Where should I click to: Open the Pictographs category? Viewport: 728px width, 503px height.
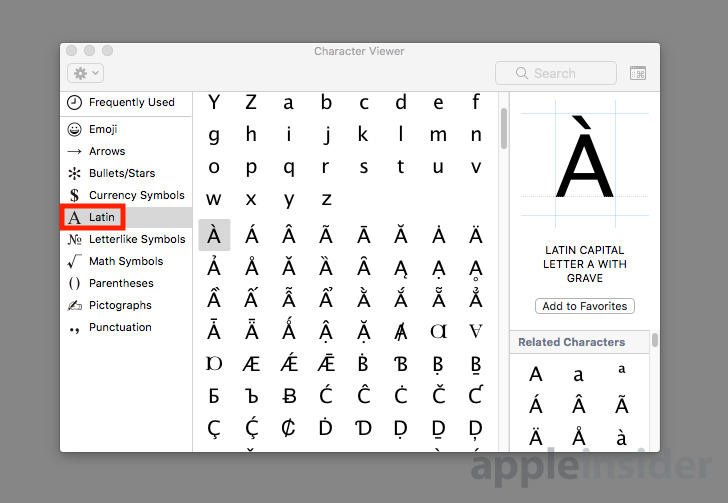pyautogui.click(x=126, y=305)
